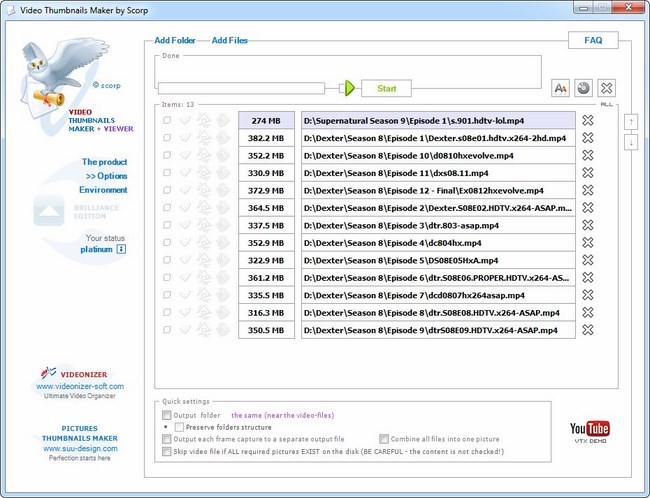Viewport: 650px width, 498px height.
Task: Click the info icon next to platinum status
Action: 121,249
